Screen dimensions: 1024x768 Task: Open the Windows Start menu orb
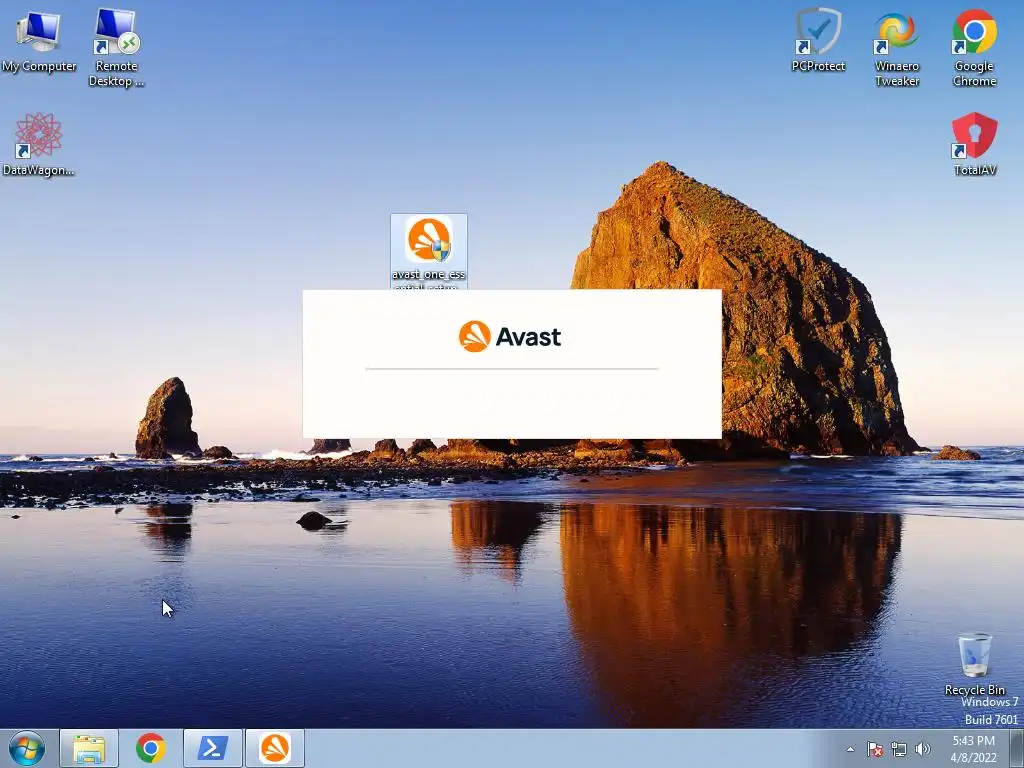tap(27, 748)
